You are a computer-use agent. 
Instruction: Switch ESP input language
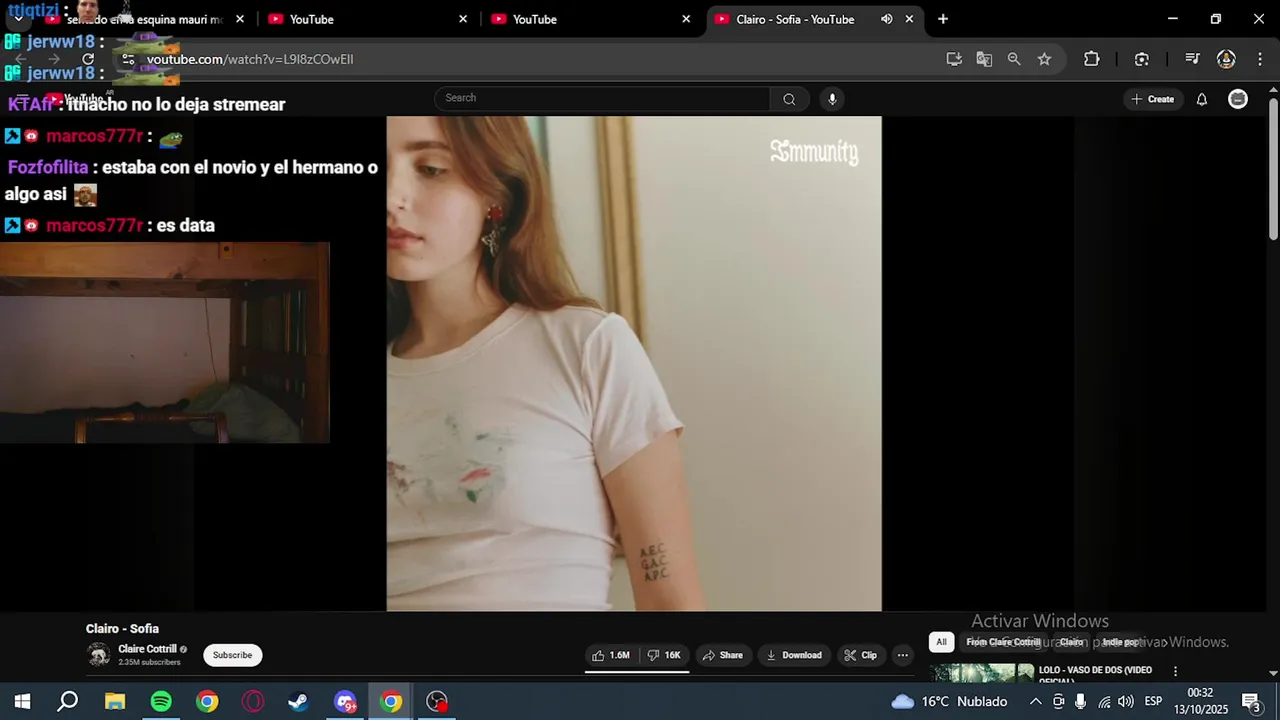point(1153,701)
